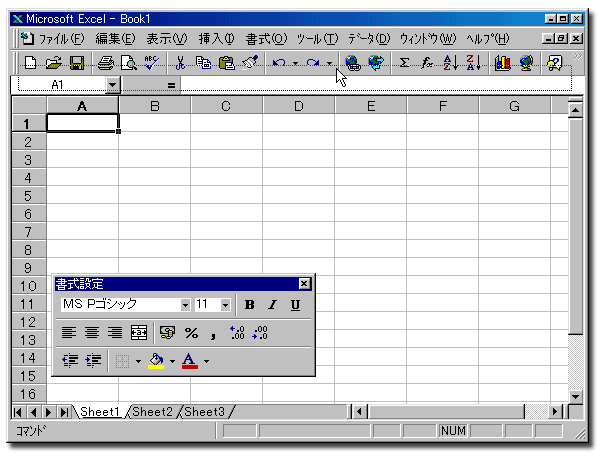Expand the borders dropdown arrow

(x=139, y=361)
